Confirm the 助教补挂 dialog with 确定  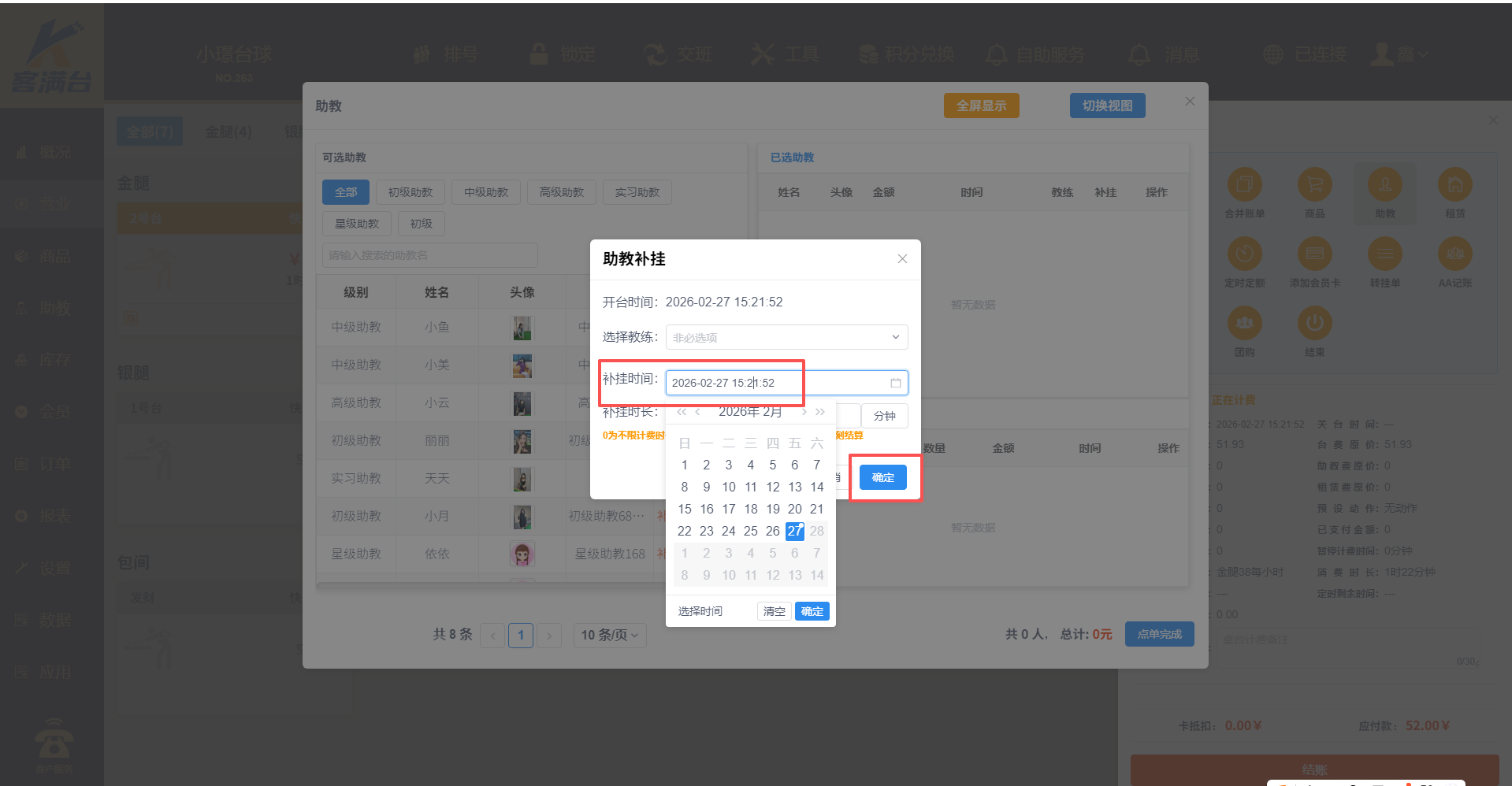[882, 477]
